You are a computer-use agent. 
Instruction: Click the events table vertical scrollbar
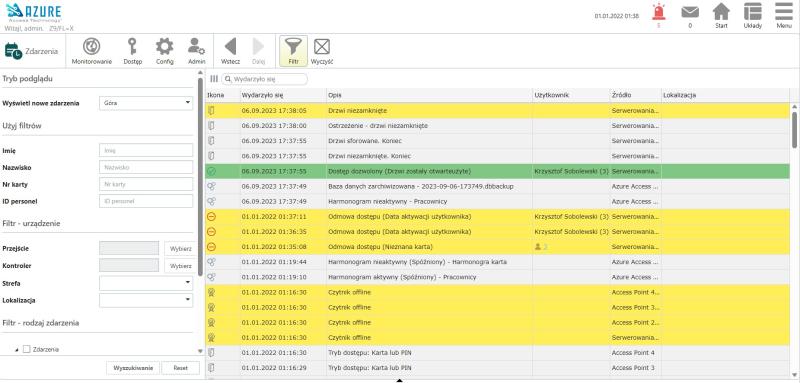click(x=794, y=129)
